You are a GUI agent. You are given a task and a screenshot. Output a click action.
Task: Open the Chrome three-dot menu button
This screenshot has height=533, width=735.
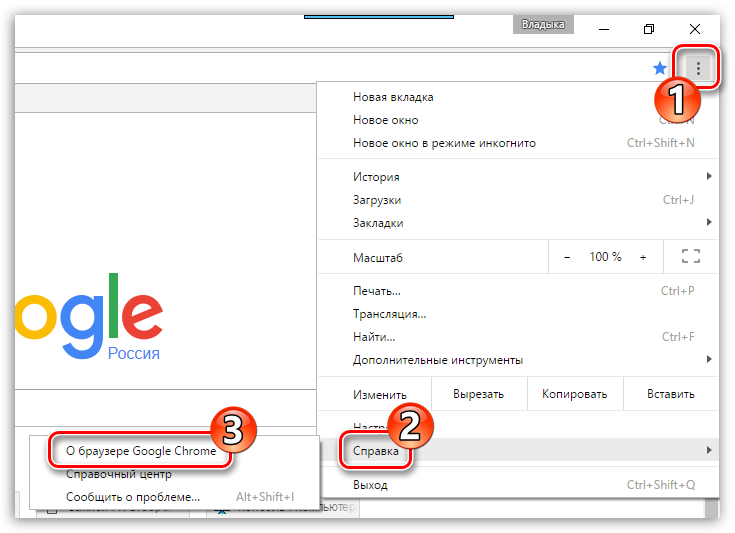click(x=698, y=68)
